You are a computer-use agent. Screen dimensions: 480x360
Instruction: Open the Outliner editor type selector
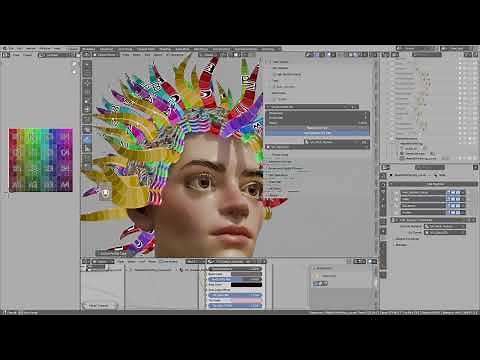click(386, 55)
